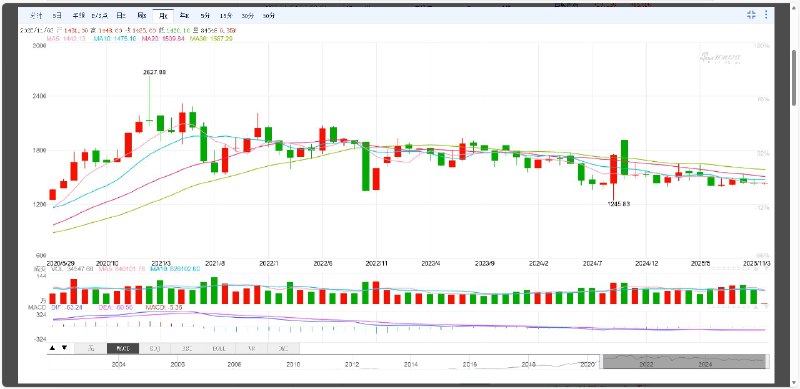The width and height of the screenshot is (800, 389).
Task: Click the up triangle below the indicator panel
Action: pos(53,348)
